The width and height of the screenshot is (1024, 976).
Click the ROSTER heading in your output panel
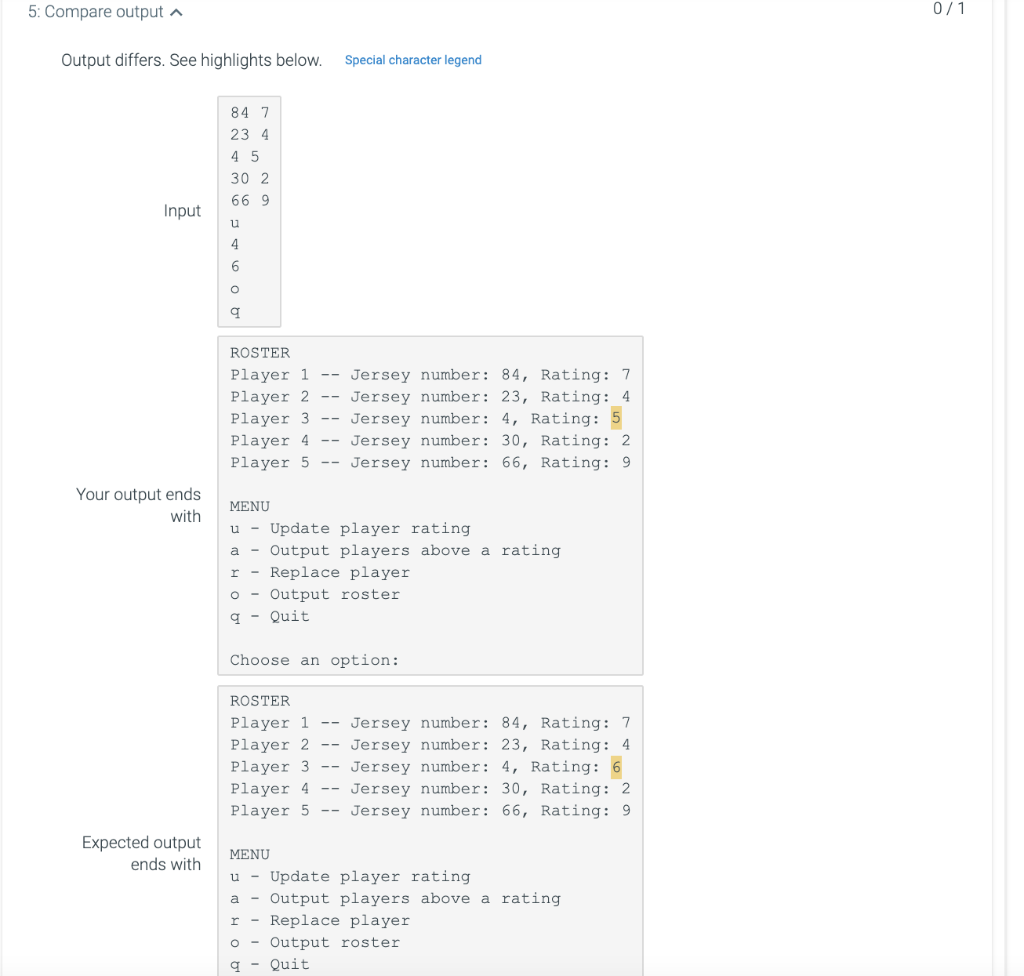259,352
